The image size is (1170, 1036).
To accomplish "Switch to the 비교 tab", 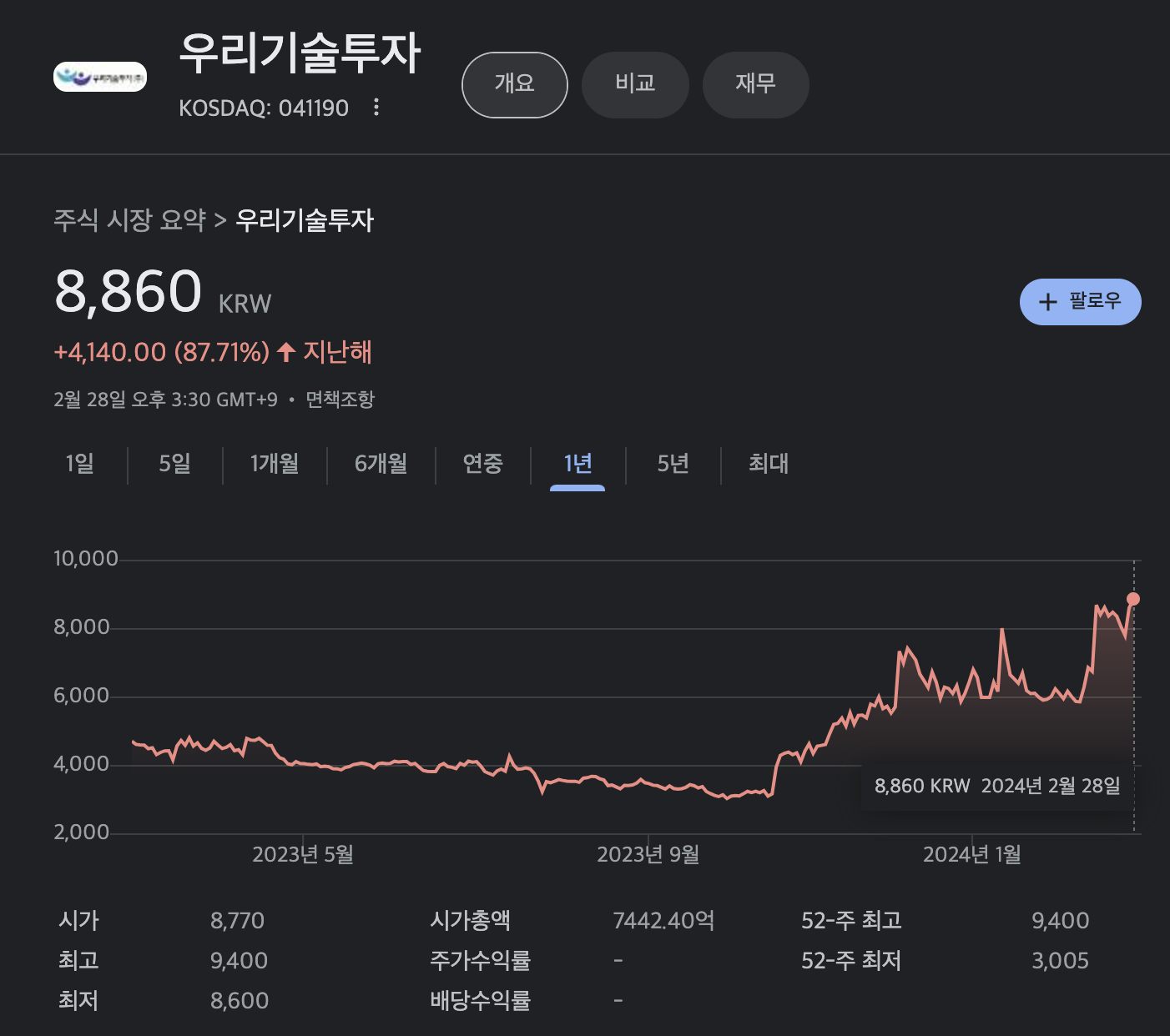I will (635, 84).
